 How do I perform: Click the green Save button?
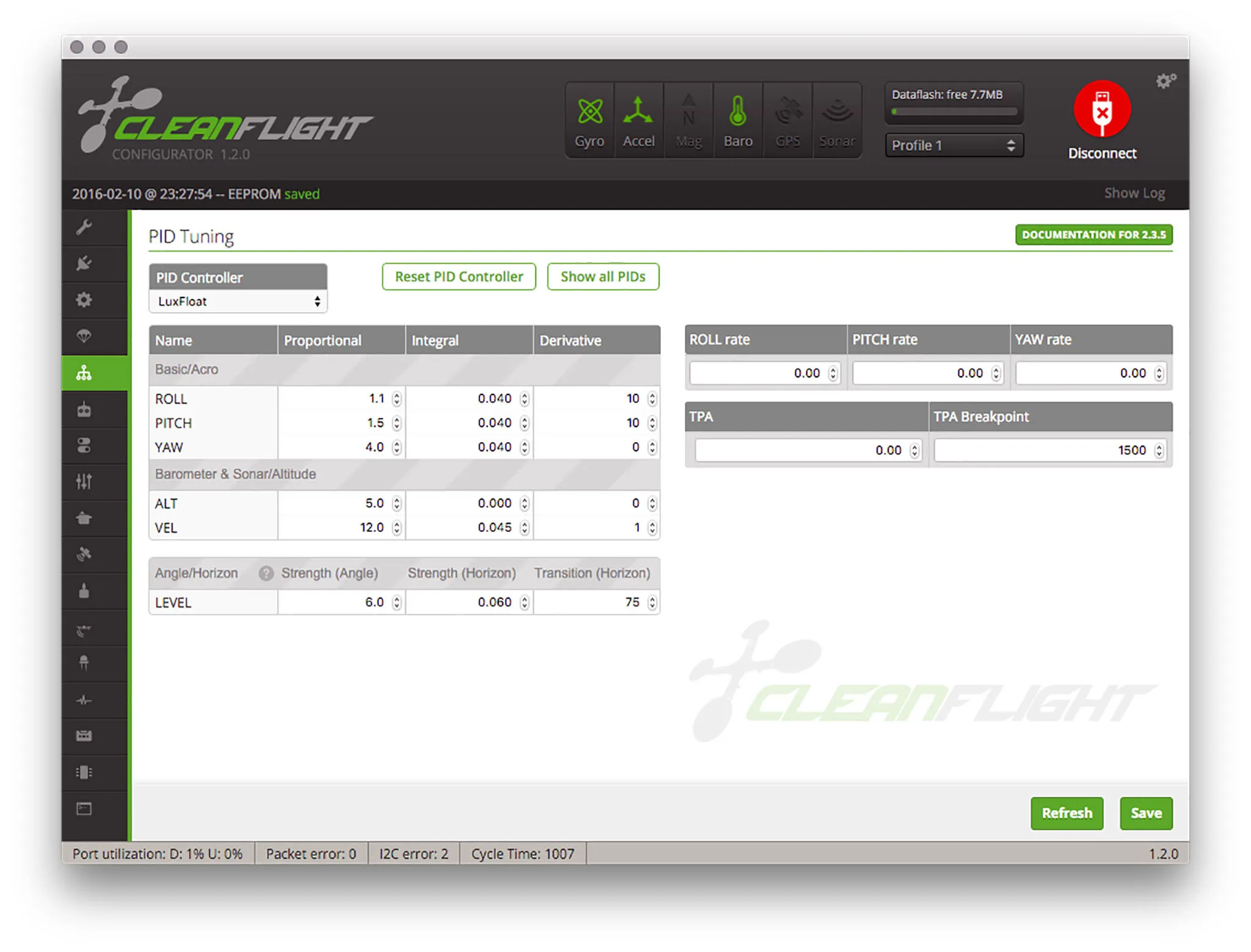(1145, 813)
